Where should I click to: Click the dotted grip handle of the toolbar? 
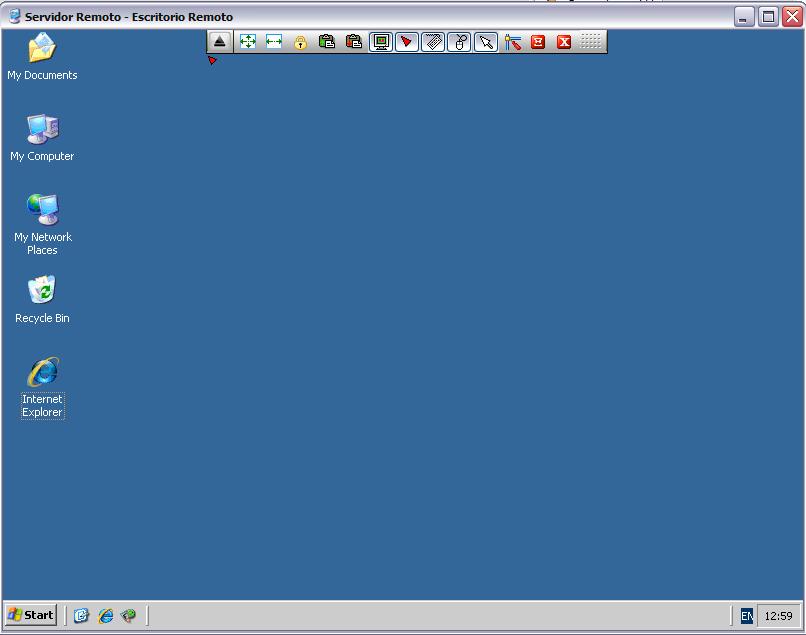tap(591, 42)
